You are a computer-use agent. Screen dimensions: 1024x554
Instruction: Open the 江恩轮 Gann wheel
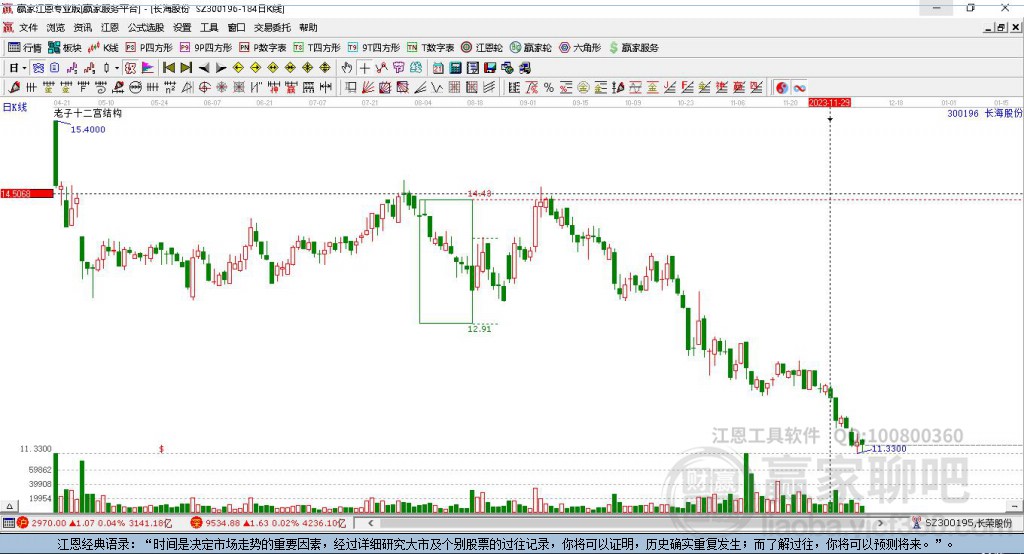(x=482, y=48)
